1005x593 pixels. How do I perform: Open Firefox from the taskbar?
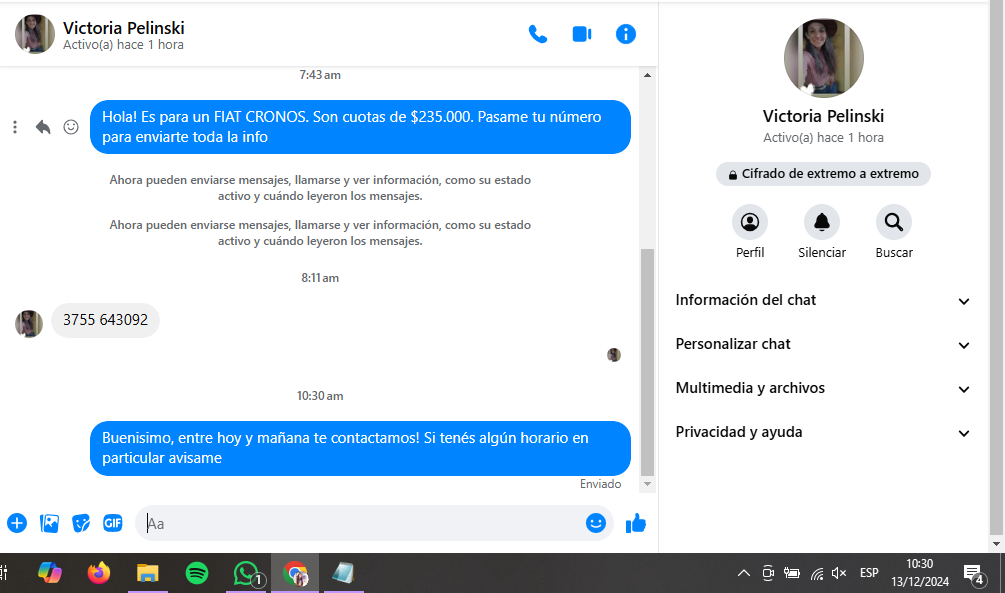pyautogui.click(x=99, y=572)
